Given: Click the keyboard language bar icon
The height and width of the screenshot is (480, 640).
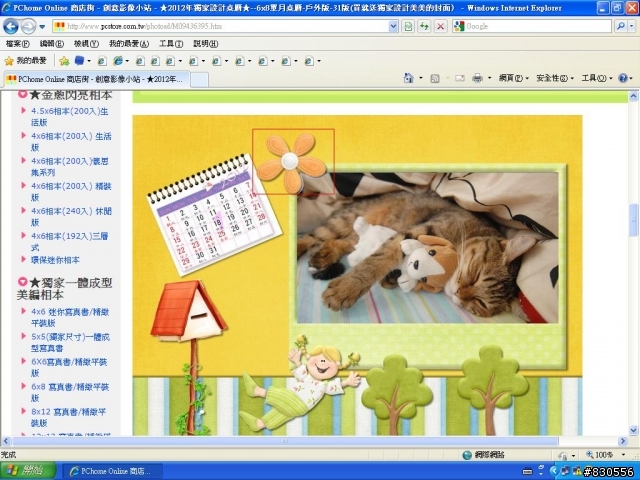Looking at the screenshot, I should (x=527, y=471).
